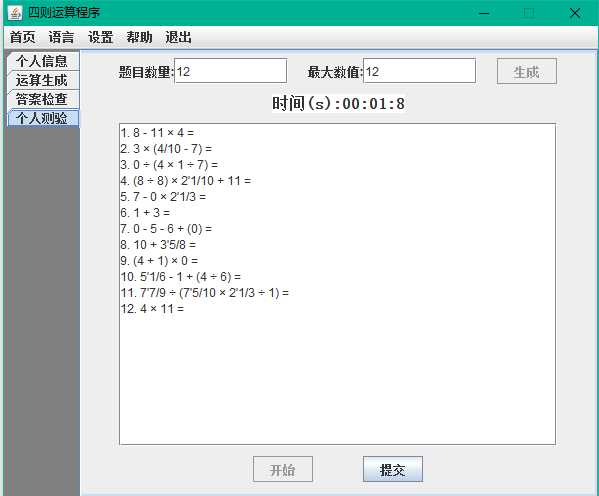Image resolution: width=599 pixels, height=496 pixels.
Task: Submit answers with the 提交 button
Action: pos(393,469)
